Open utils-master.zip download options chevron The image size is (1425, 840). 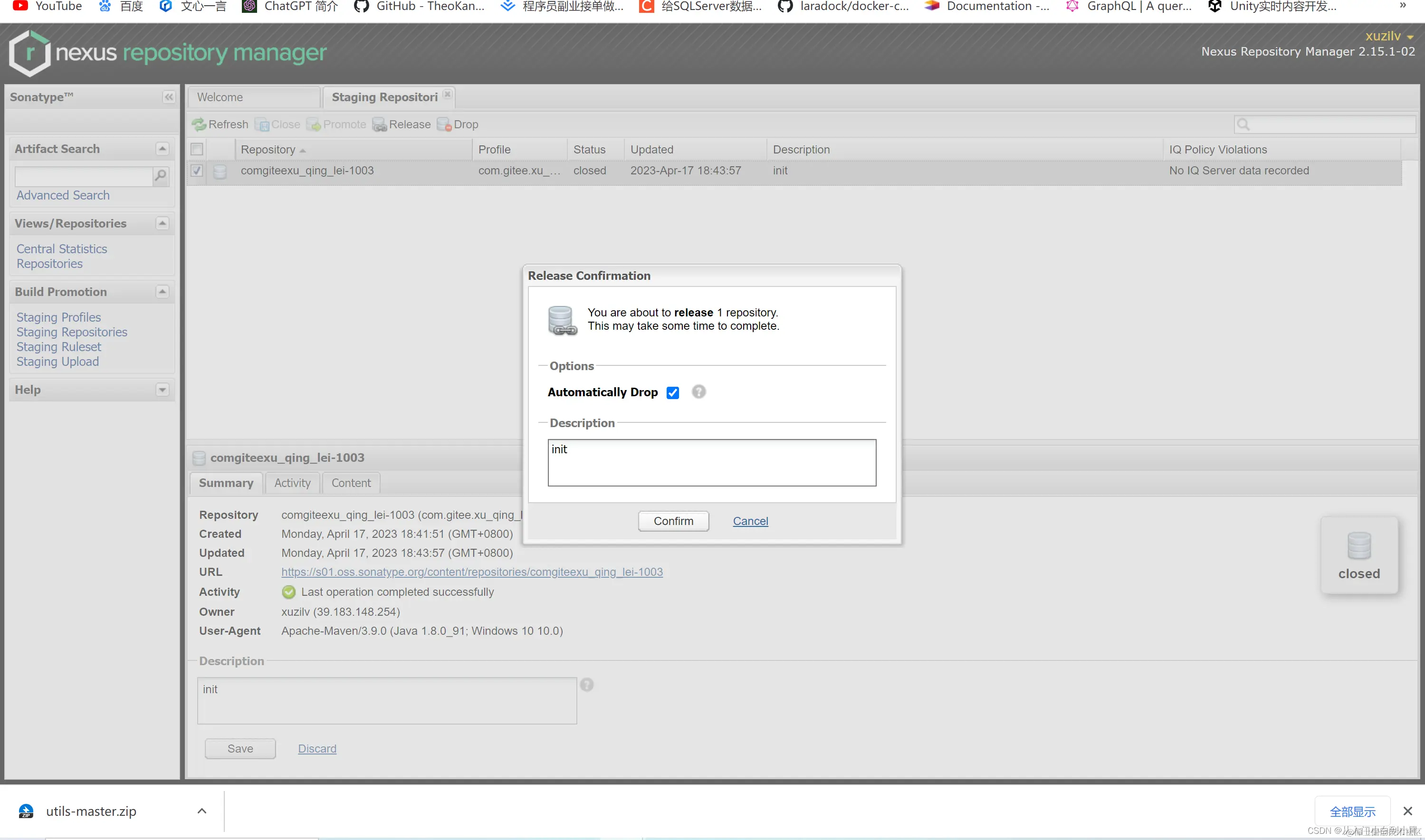[201, 811]
